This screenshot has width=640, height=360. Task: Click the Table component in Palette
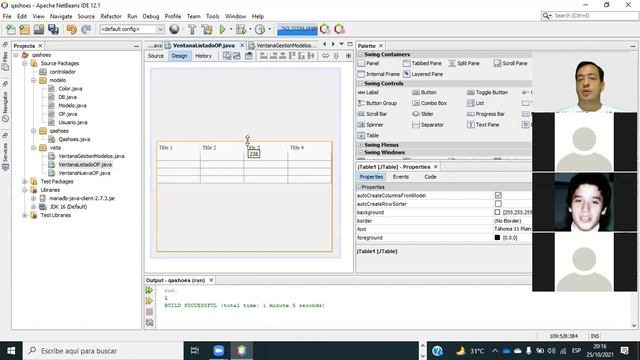tap(368, 136)
